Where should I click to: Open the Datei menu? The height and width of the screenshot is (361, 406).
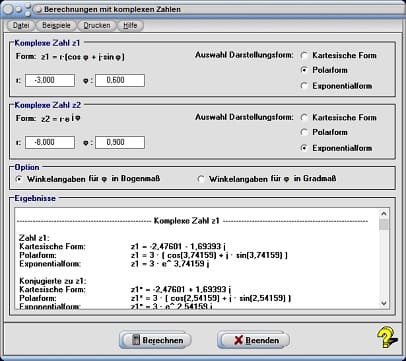click(x=21, y=25)
